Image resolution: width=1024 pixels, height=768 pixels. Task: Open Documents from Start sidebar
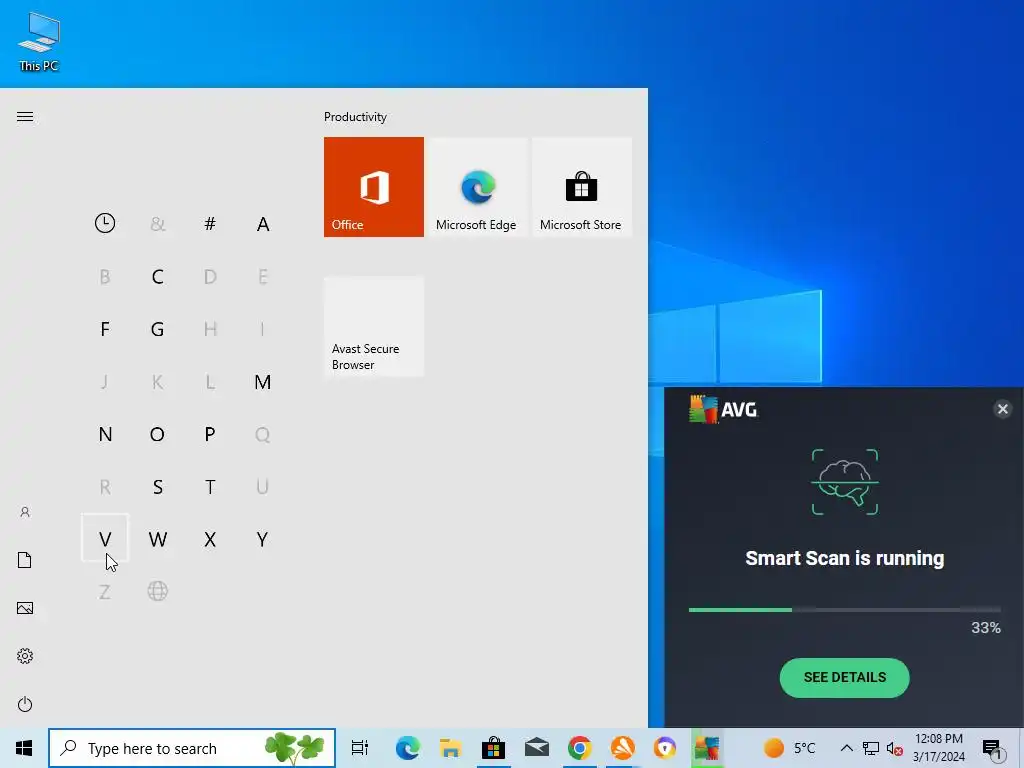(25, 560)
